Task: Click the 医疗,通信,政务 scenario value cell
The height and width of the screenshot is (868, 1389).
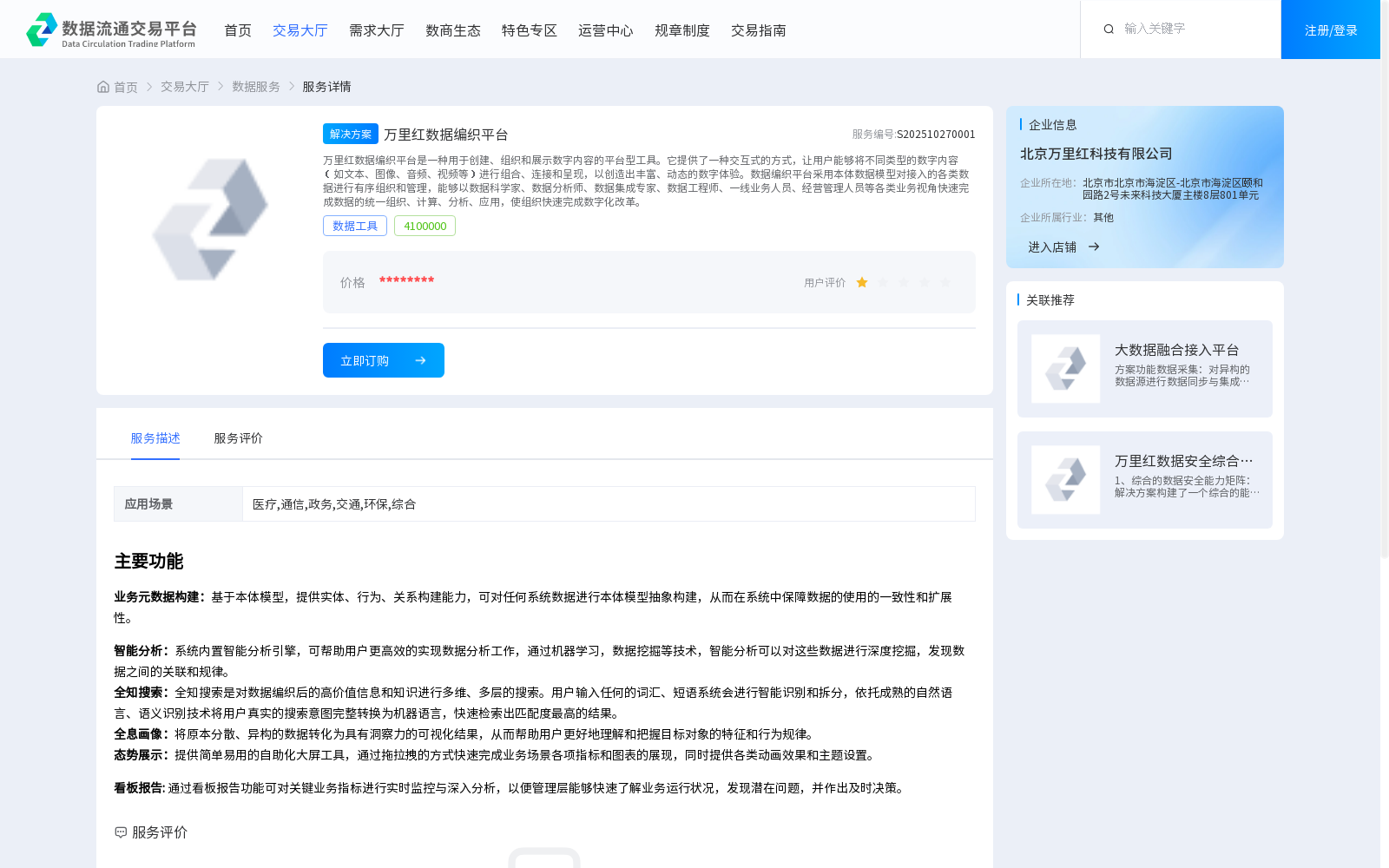Action: [609, 504]
